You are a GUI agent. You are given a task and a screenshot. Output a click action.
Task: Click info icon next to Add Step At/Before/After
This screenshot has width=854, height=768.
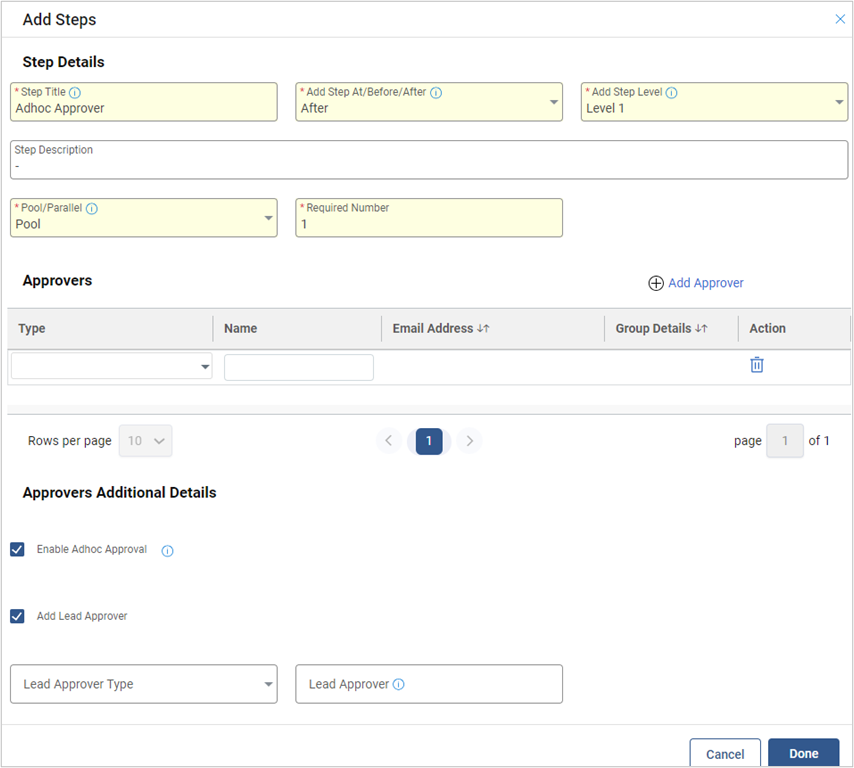[436, 92]
